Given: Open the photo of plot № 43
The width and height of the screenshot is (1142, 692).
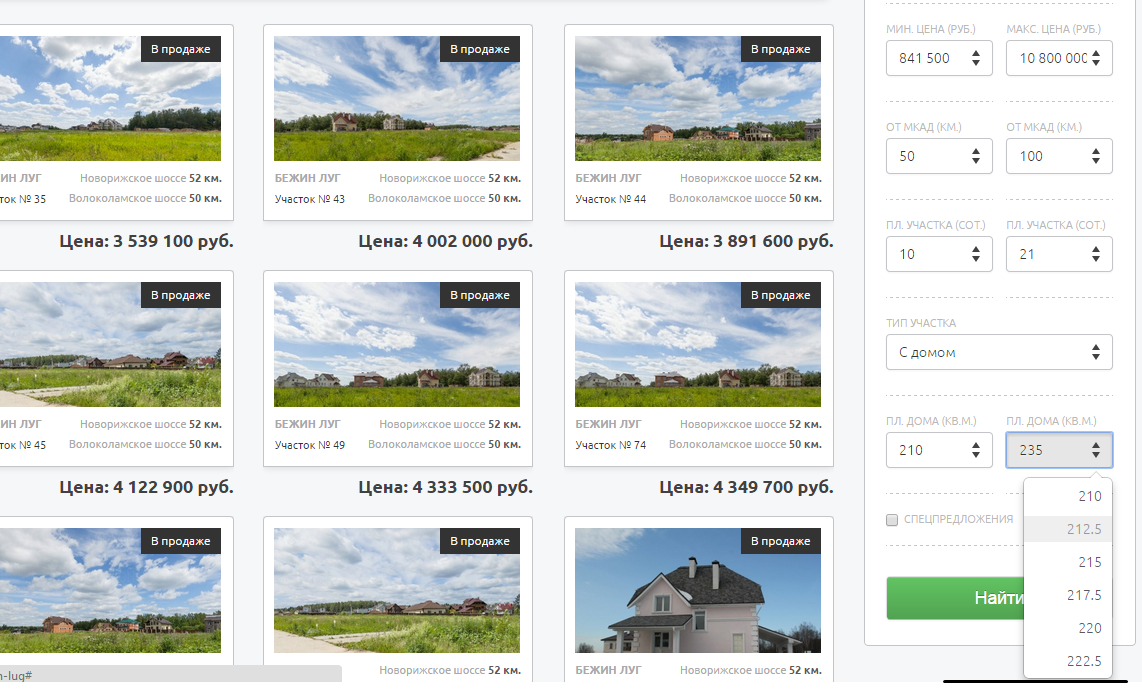Looking at the screenshot, I should click(396, 99).
